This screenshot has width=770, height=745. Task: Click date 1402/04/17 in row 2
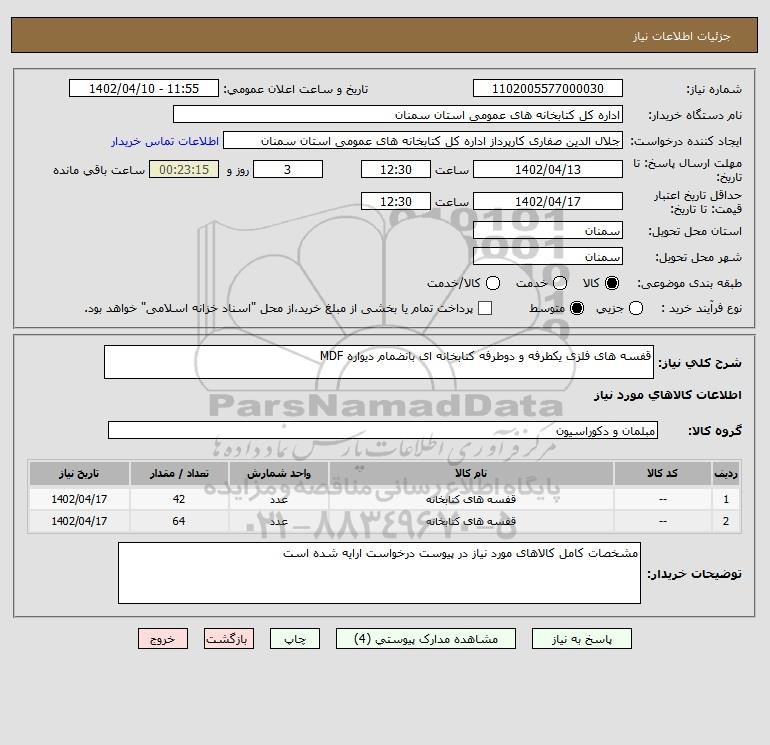(x=79, y=521)
